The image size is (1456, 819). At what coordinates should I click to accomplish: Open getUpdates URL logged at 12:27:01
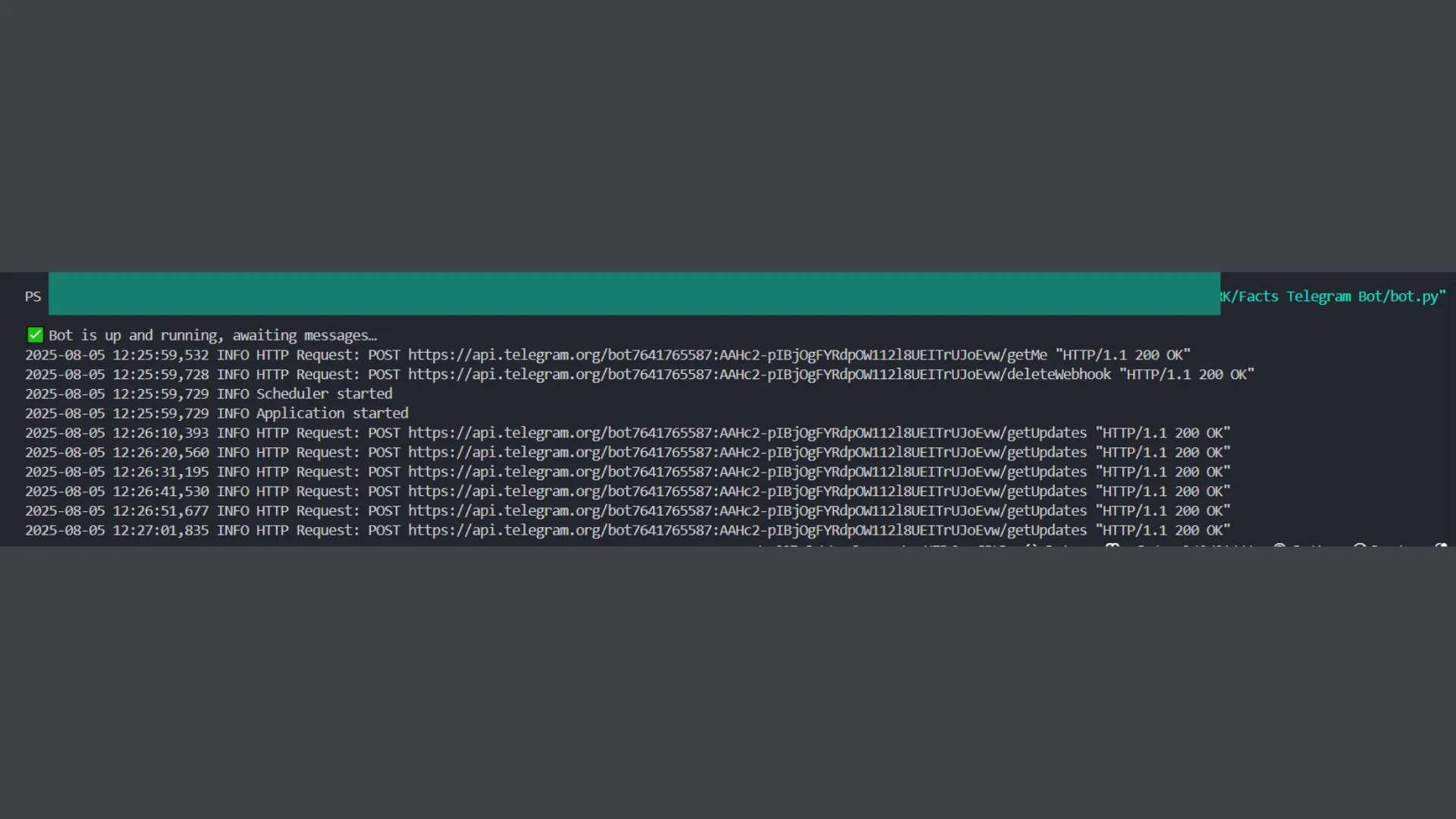point(747,531)
